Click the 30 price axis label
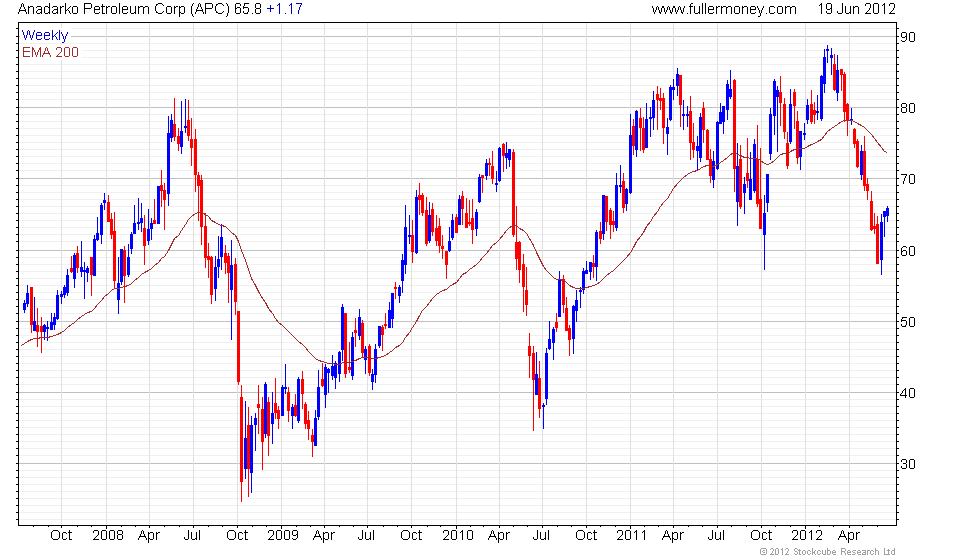Image resolution: width=980 pixels, height=560 pixels. [908, 464]
